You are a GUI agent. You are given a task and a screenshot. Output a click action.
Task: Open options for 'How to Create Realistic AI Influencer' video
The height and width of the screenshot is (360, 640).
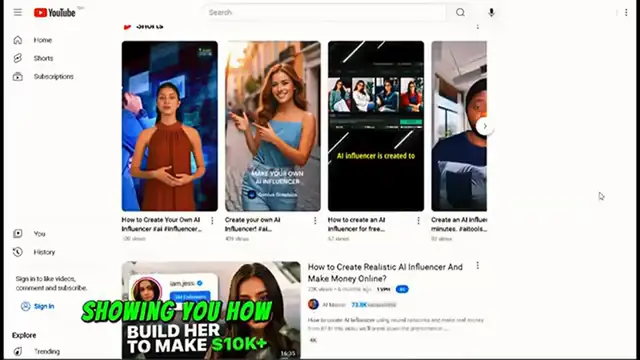click(478, 266)
